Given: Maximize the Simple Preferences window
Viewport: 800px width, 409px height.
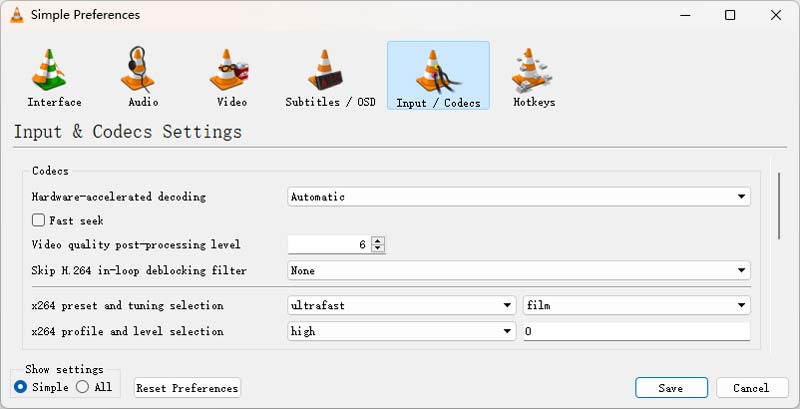Looking at the screenshot, I should 730,15.
